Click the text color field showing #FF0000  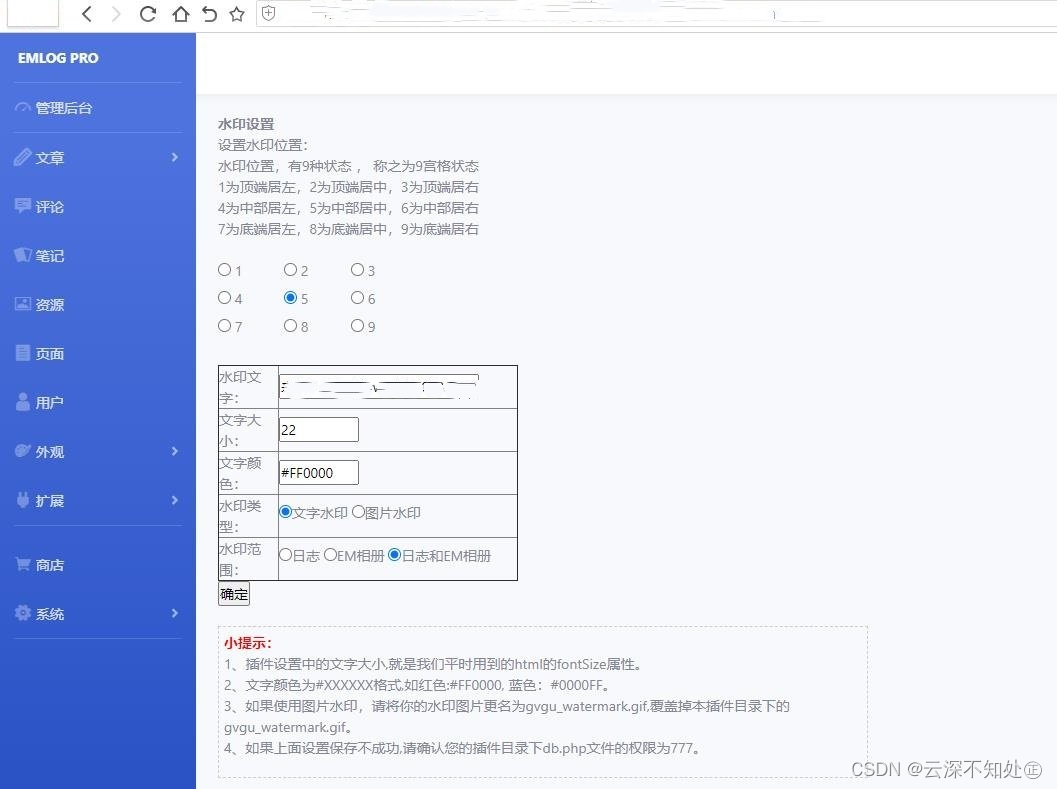(317, 472)
